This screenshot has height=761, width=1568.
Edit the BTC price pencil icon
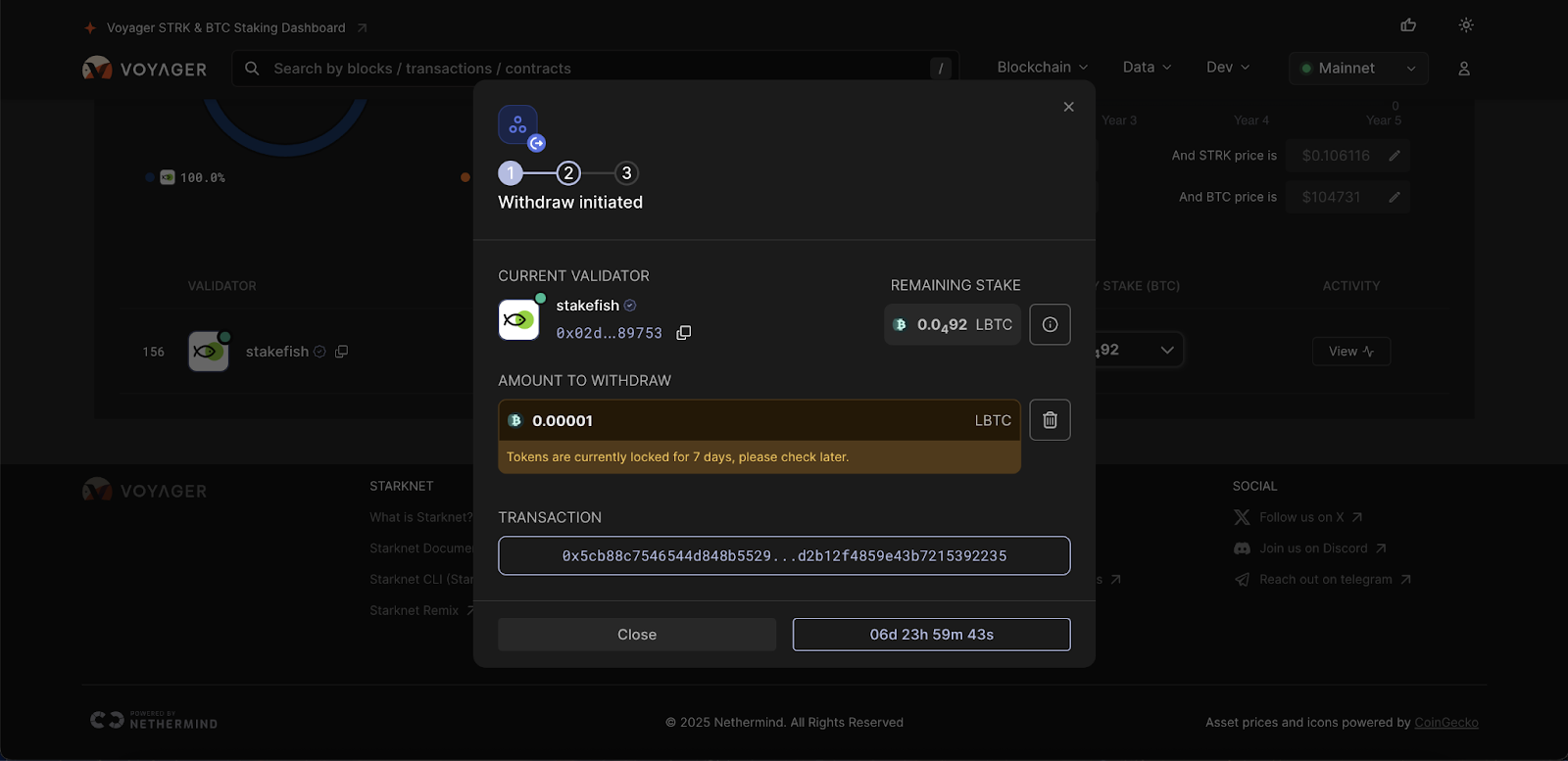point(1395,197)
